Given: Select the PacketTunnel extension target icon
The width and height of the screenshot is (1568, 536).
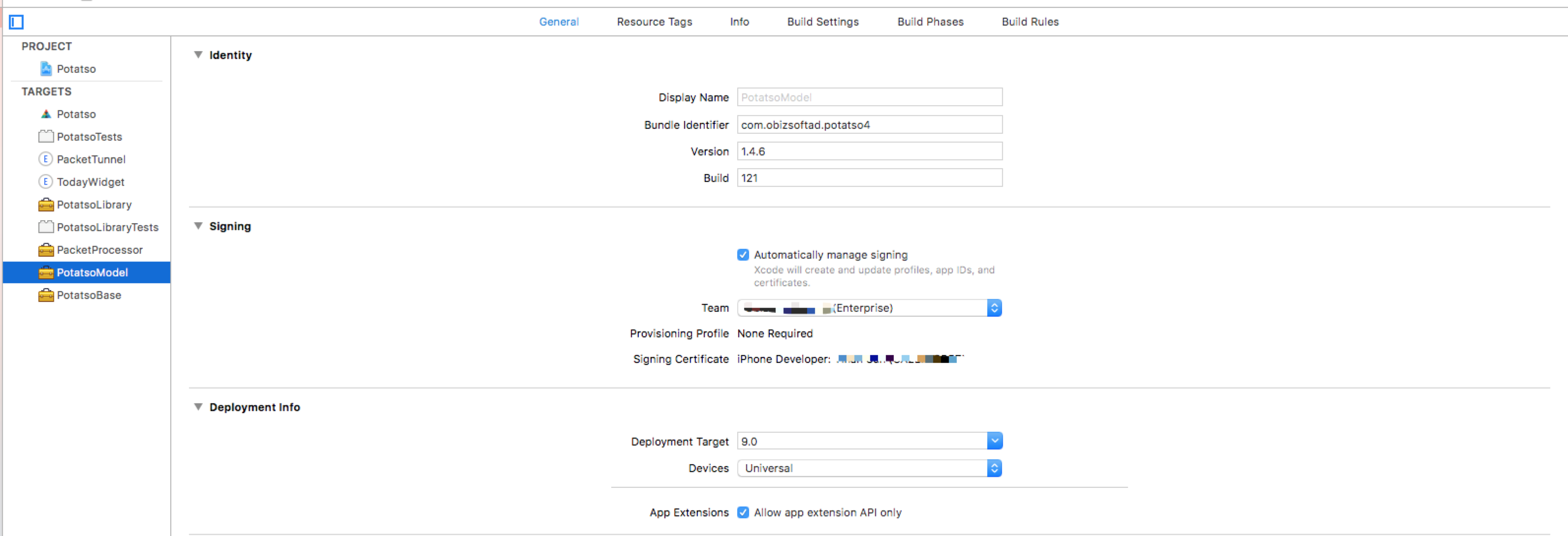Looking at the screenshot, I should pos(45,159).
